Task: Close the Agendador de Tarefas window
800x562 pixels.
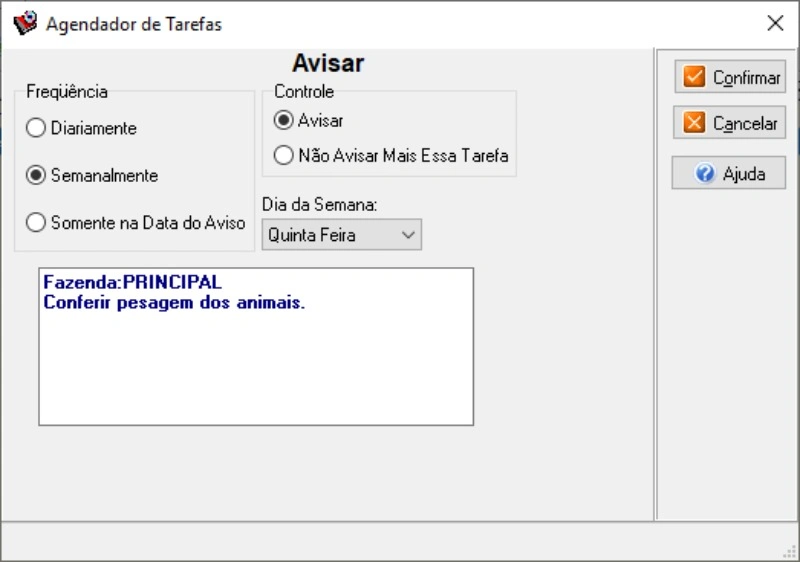Action: coord(775,23)
